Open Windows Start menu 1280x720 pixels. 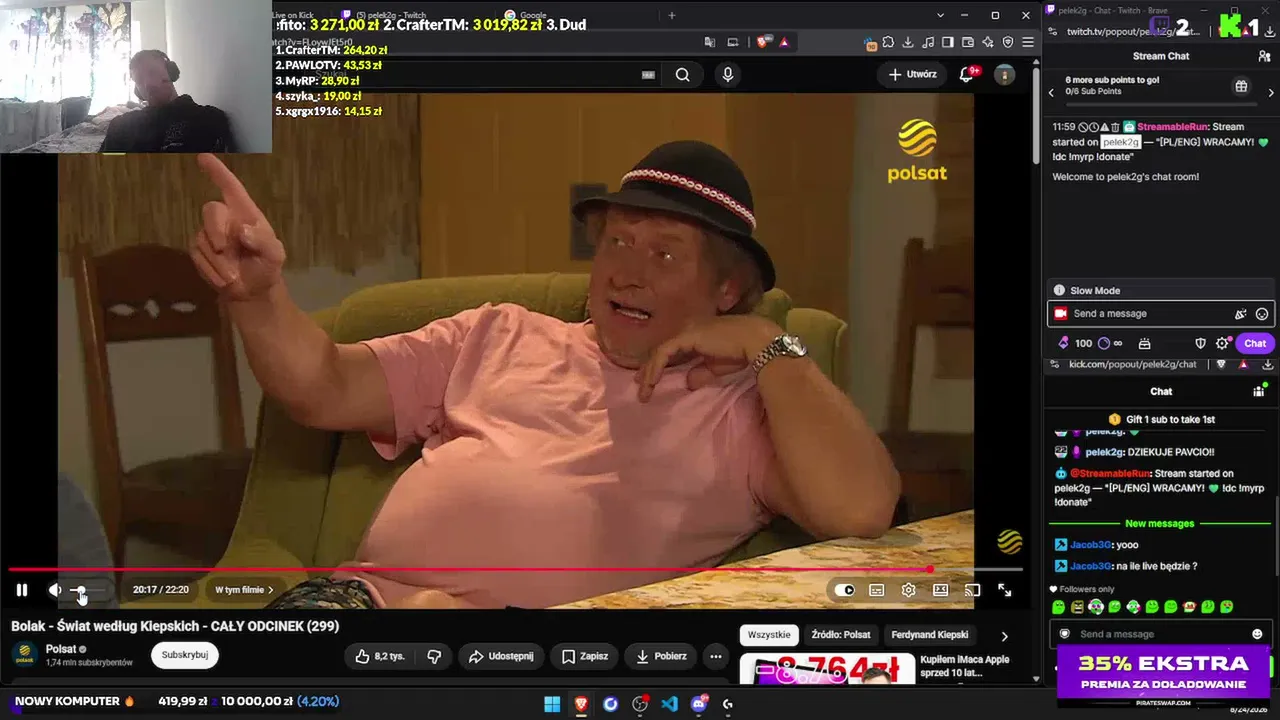tap(552, 704)
